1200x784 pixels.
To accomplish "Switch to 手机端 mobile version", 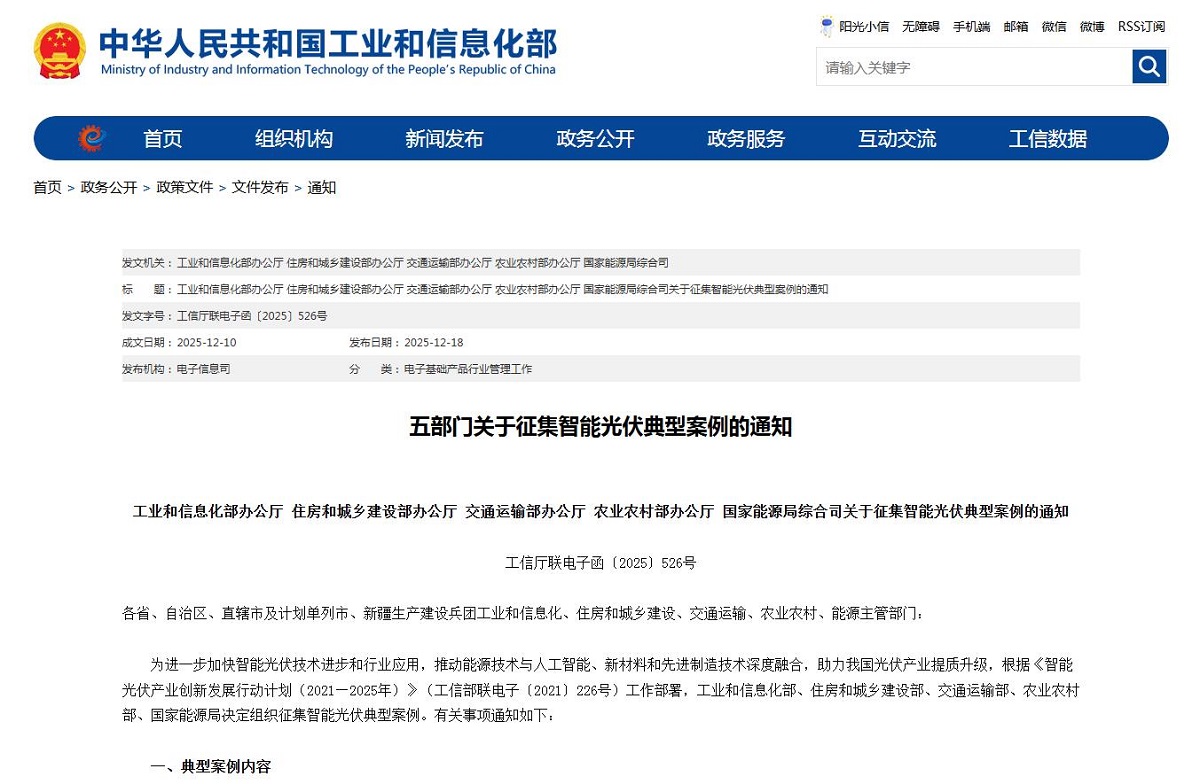I will (x=971, y=26).
